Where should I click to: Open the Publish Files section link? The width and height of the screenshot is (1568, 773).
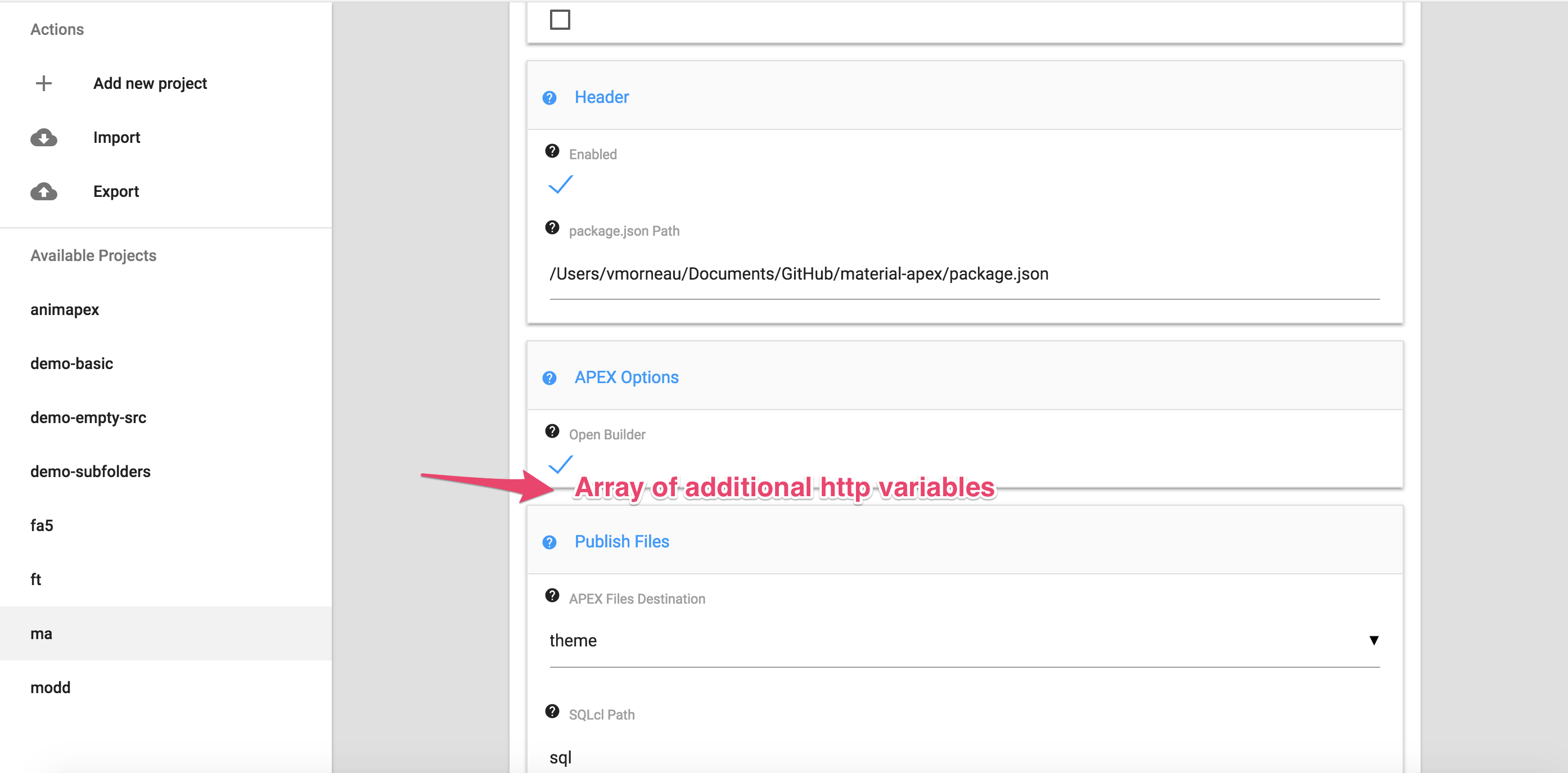point(621,541)
